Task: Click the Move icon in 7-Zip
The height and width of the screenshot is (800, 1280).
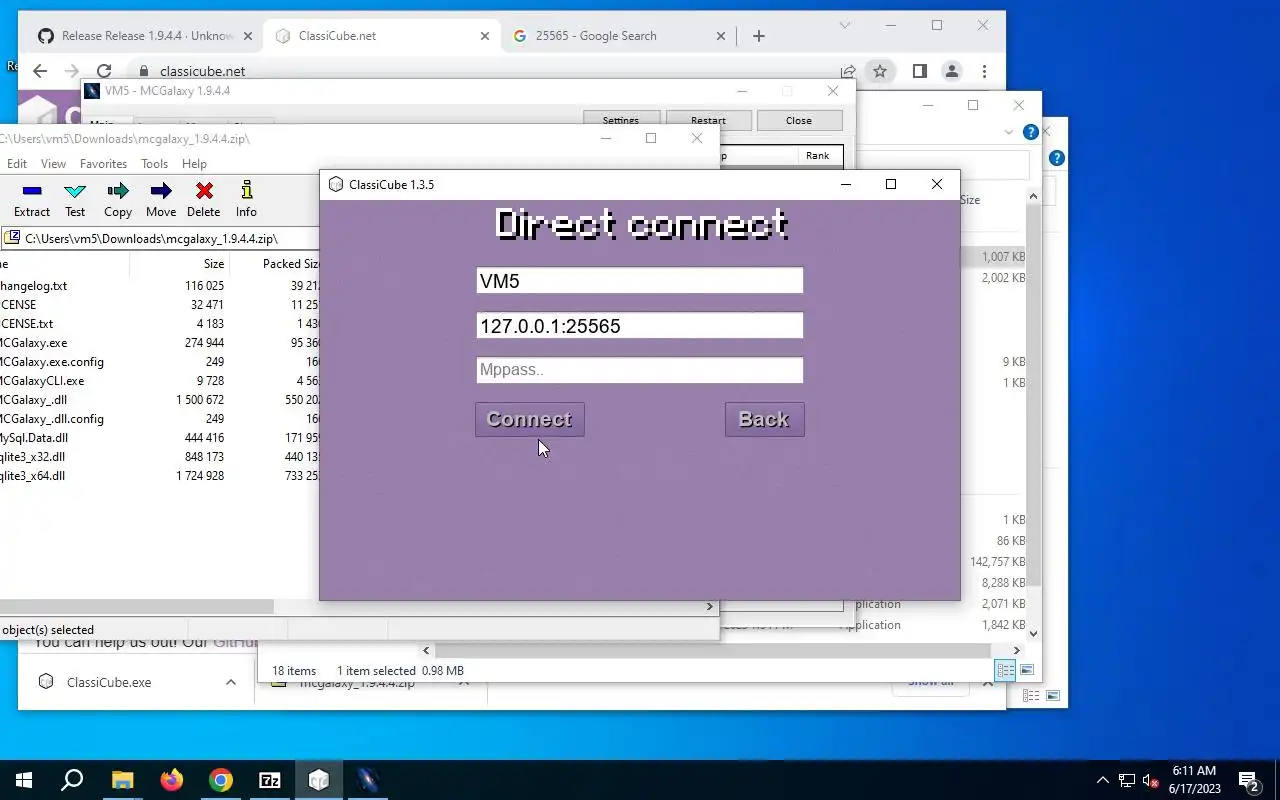Action: 161,200
